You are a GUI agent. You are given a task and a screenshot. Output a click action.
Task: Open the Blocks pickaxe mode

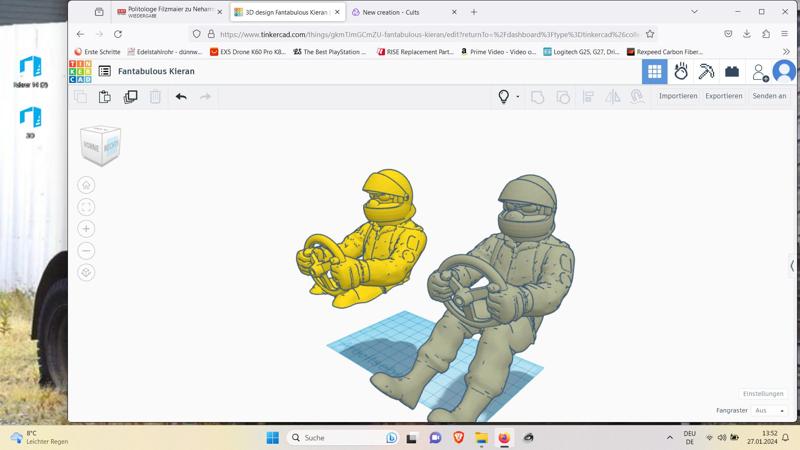706,71
